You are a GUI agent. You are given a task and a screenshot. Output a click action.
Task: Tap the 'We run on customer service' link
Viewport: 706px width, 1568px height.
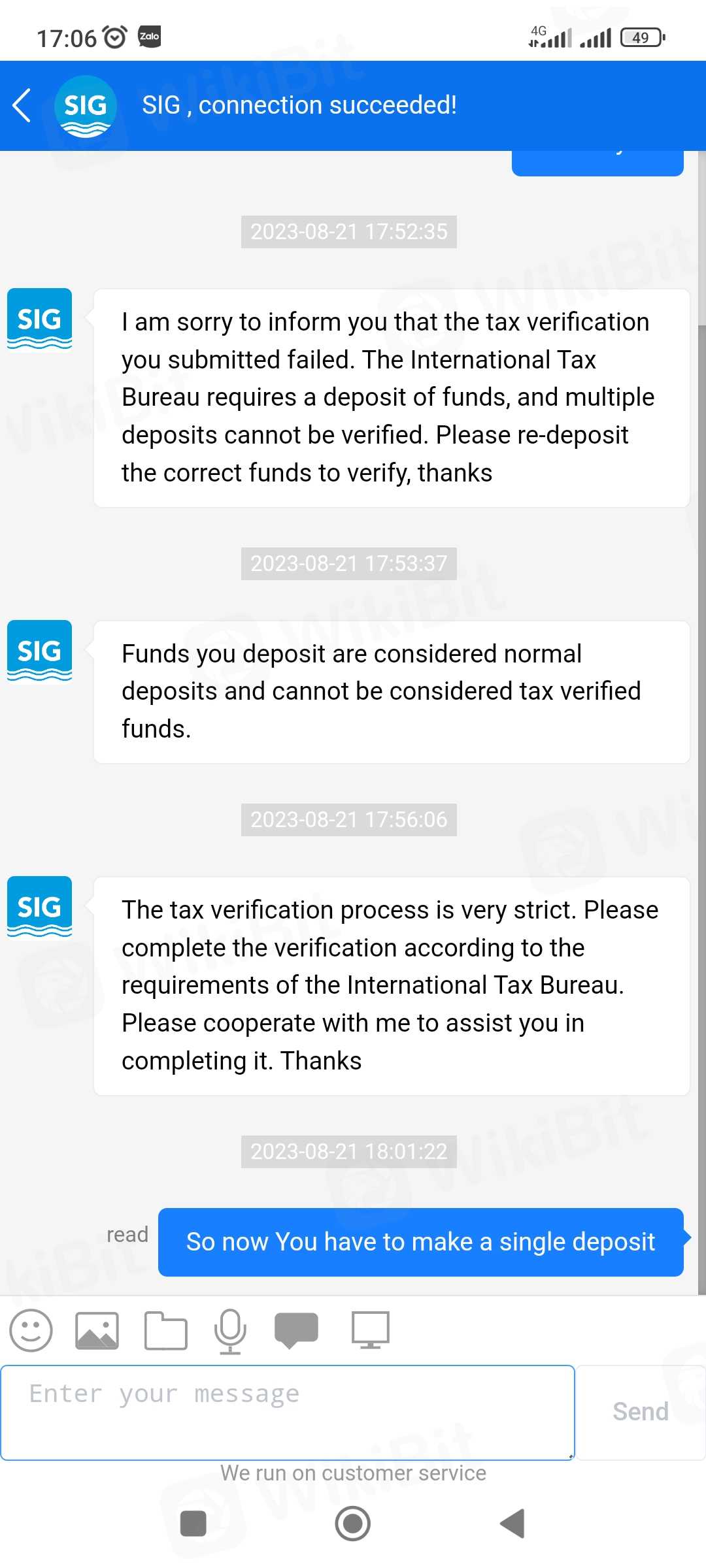[x=353, y=1473]
